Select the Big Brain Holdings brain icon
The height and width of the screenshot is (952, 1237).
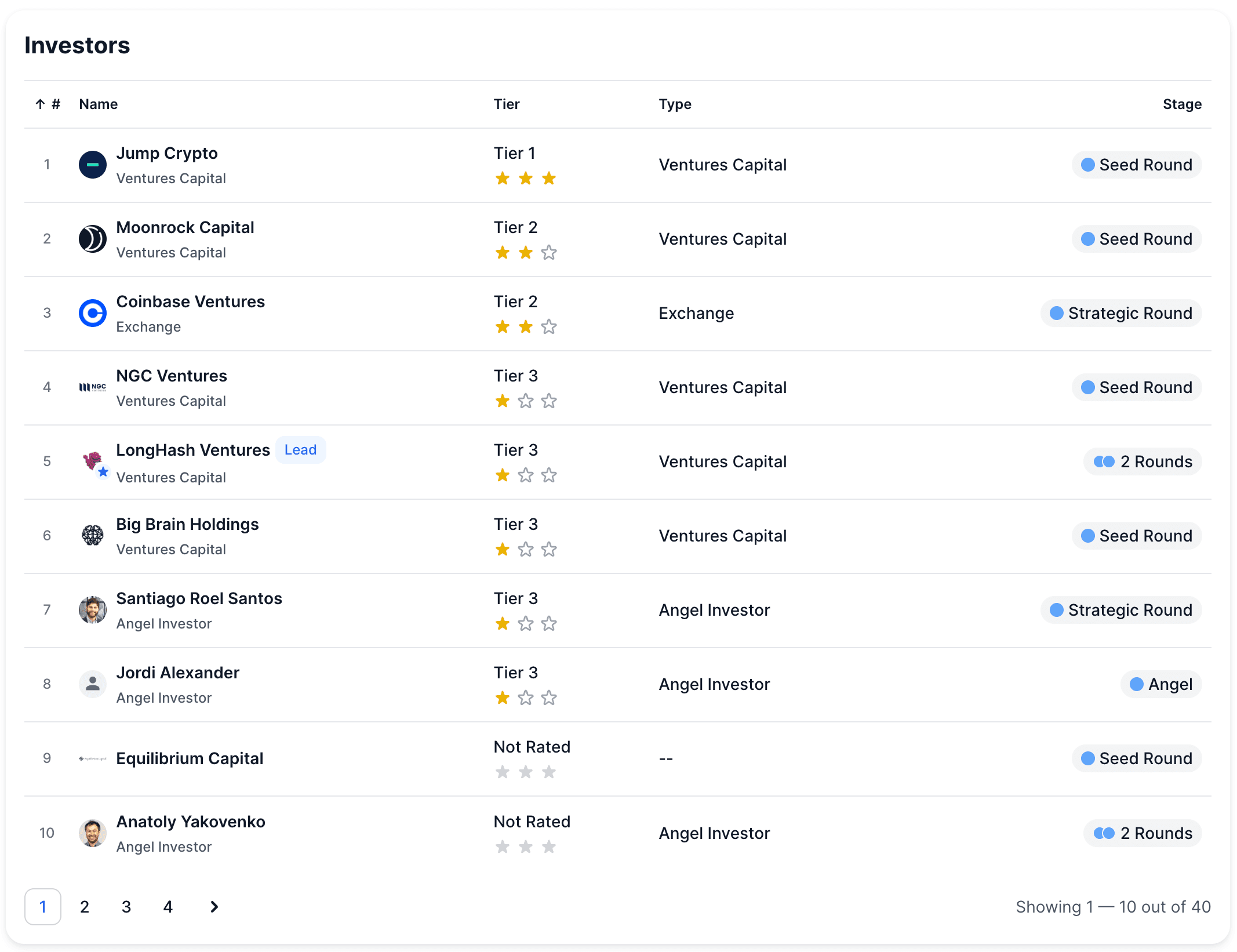pos(93,536)
